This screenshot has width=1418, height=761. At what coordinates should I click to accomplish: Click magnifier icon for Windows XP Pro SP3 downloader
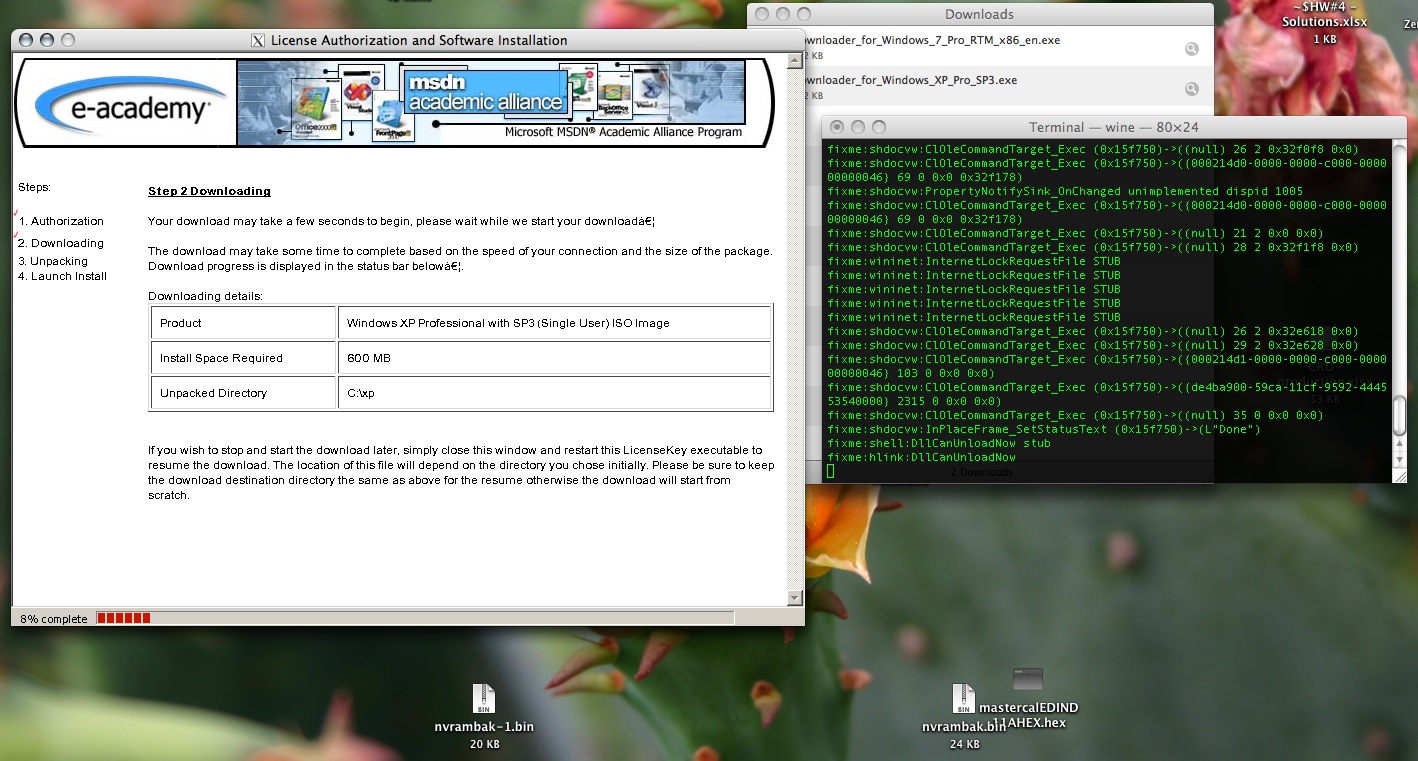(x=1191, y=88)
